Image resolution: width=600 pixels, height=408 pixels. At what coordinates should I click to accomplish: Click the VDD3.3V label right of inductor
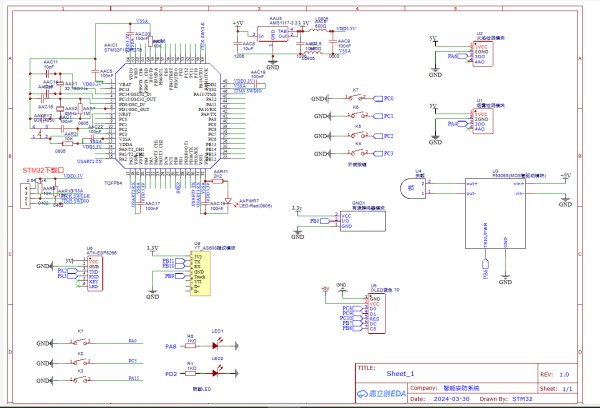[346, 29]
